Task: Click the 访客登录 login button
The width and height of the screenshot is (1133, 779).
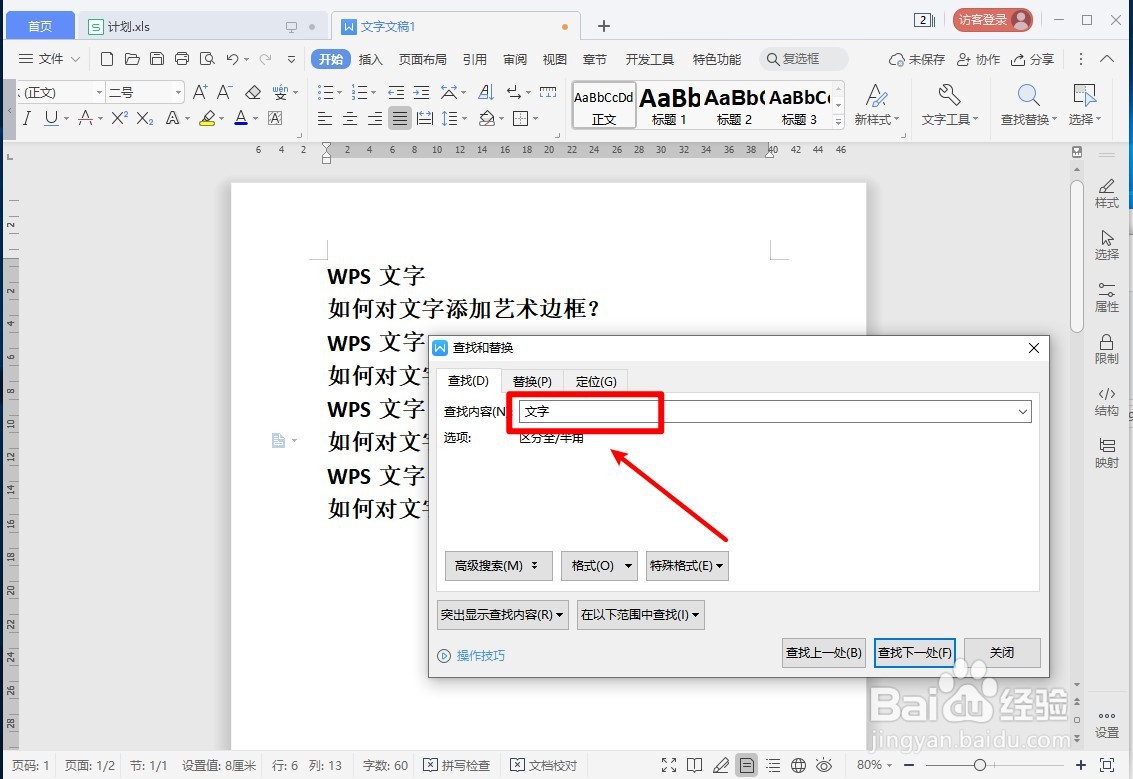Action: pos(993,20)
